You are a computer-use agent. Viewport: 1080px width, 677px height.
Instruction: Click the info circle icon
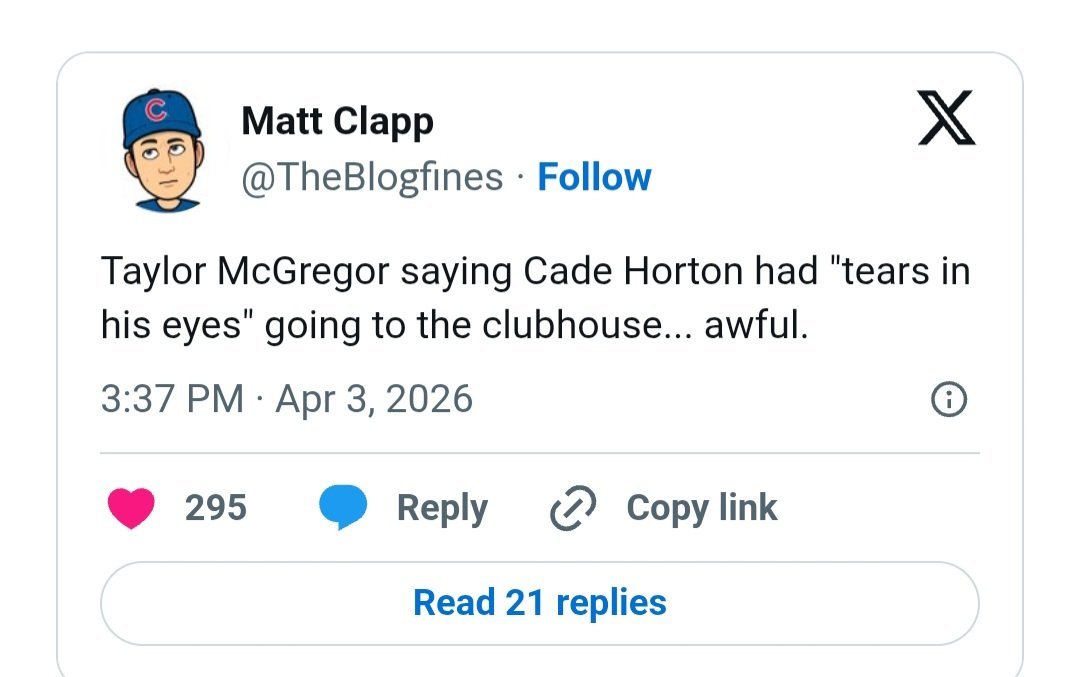click(x=949, y=400)
